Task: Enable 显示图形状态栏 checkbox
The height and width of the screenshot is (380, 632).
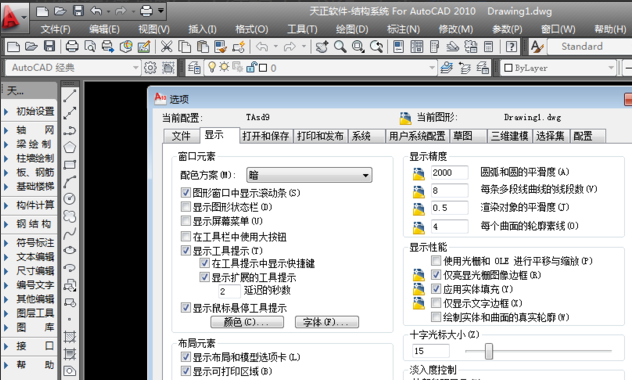Action: pyautogui.click(x=186, y=207)
